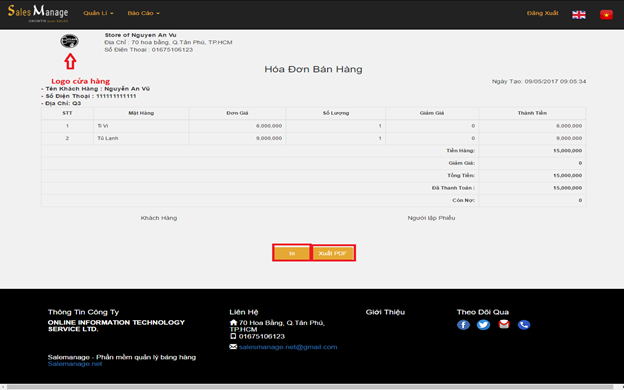624x390 pixels.
Task: Open the red mail follow icon
Action: tap(504, 324)
